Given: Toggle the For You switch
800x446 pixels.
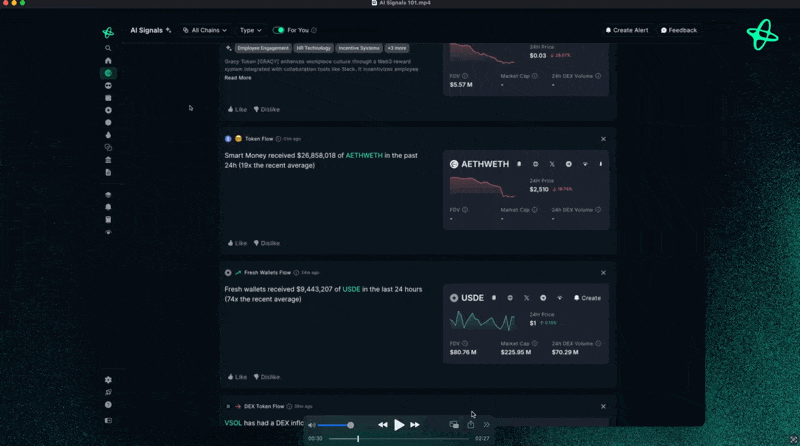Looking at the screenshot, I should [278, 31].
